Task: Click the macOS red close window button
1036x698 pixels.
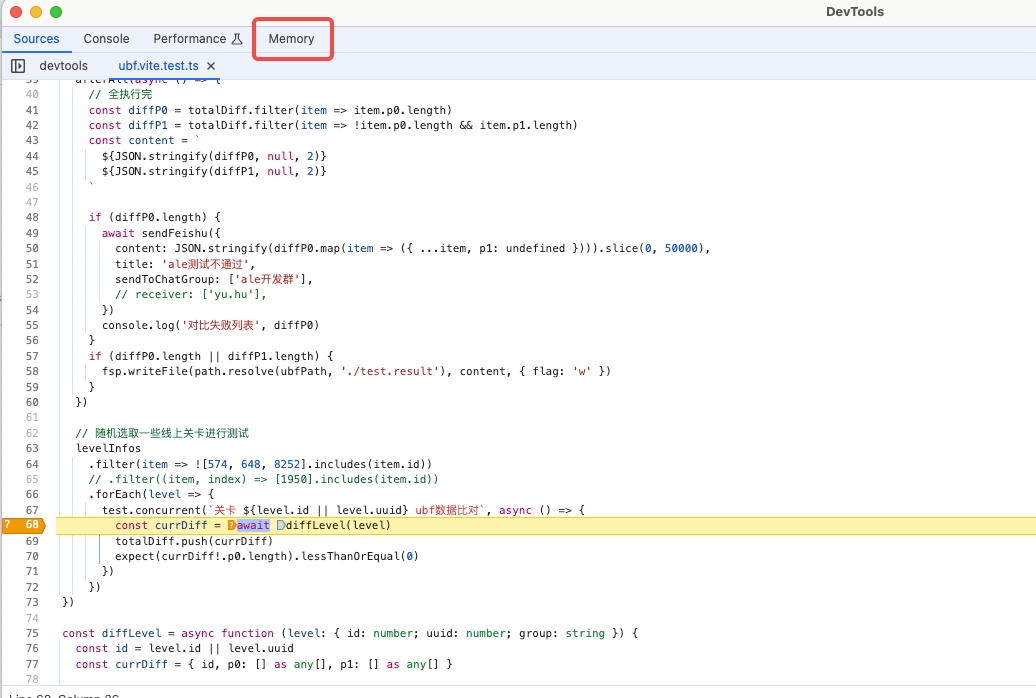Action: pyautogui.click(x=16, y=12)
